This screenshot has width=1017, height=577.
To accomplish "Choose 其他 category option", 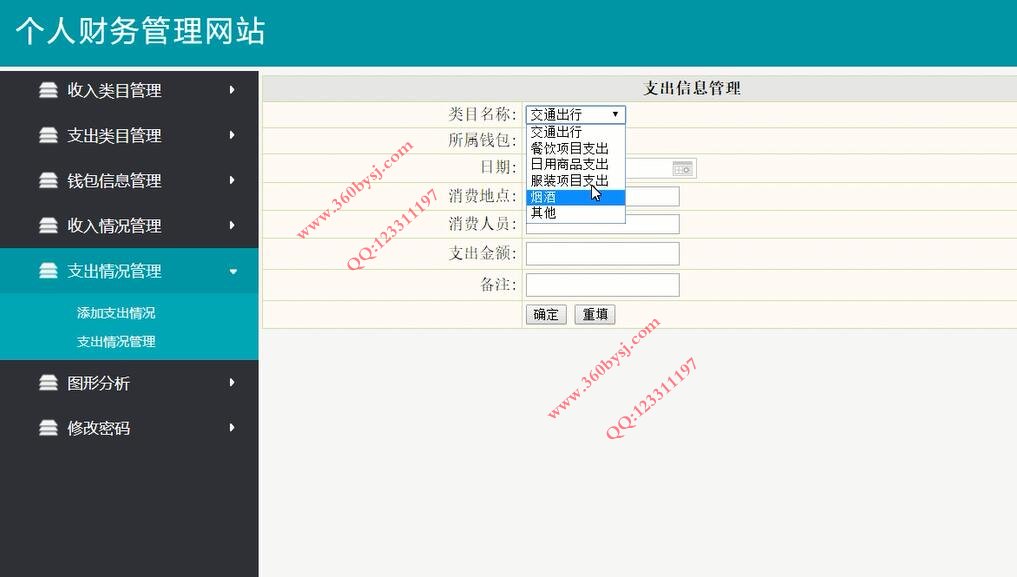I will click(575, 213).
